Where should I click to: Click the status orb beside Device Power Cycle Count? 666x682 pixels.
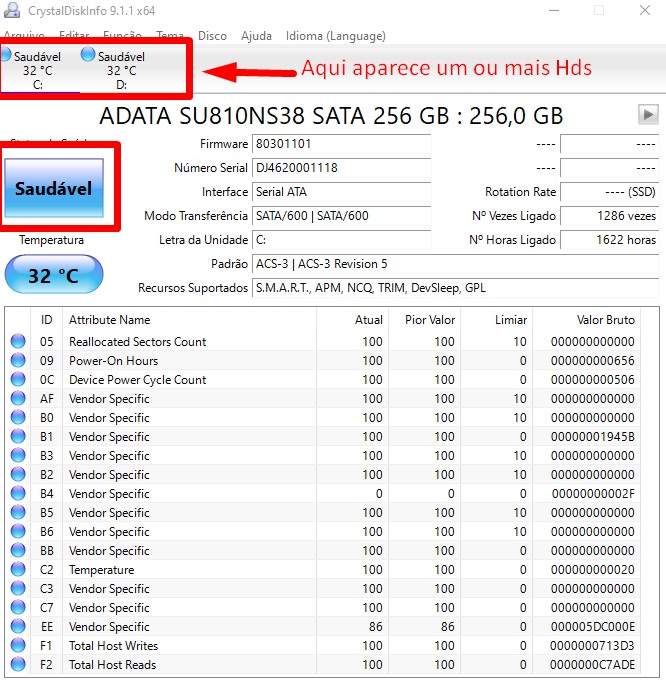coord(18,380)
